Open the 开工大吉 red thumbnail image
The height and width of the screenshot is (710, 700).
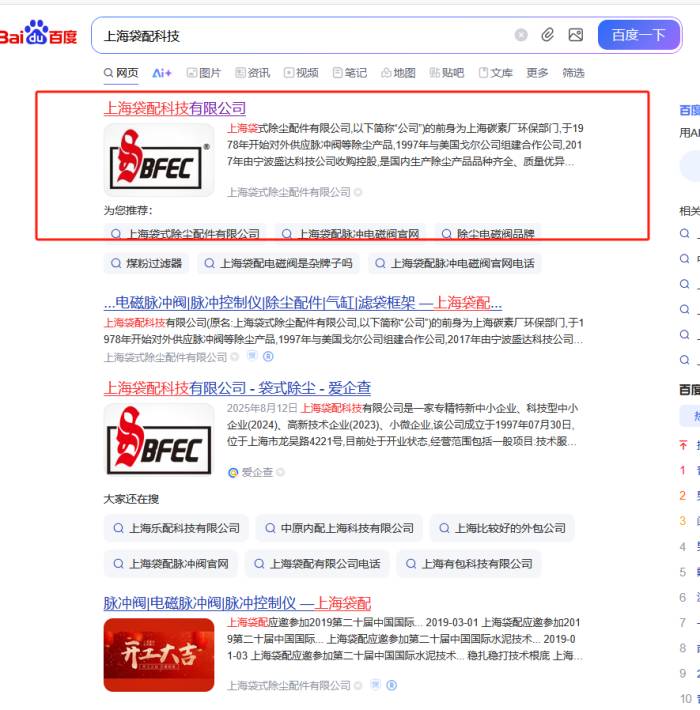(x=159, y=655)
